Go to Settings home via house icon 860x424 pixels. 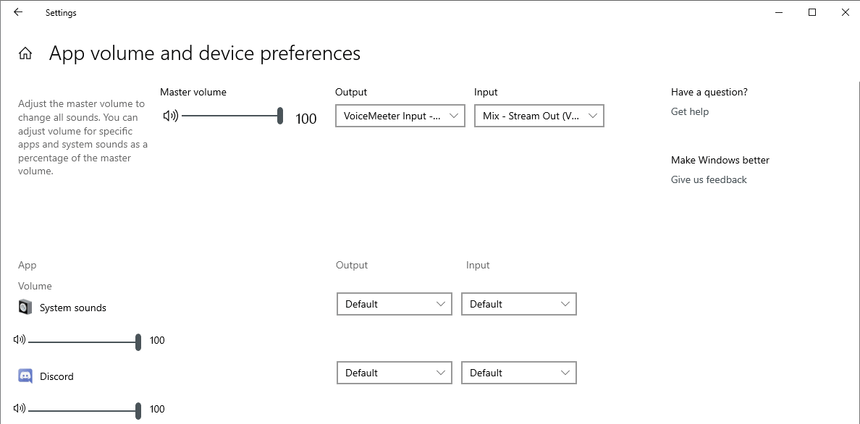(x=25, y=54)
